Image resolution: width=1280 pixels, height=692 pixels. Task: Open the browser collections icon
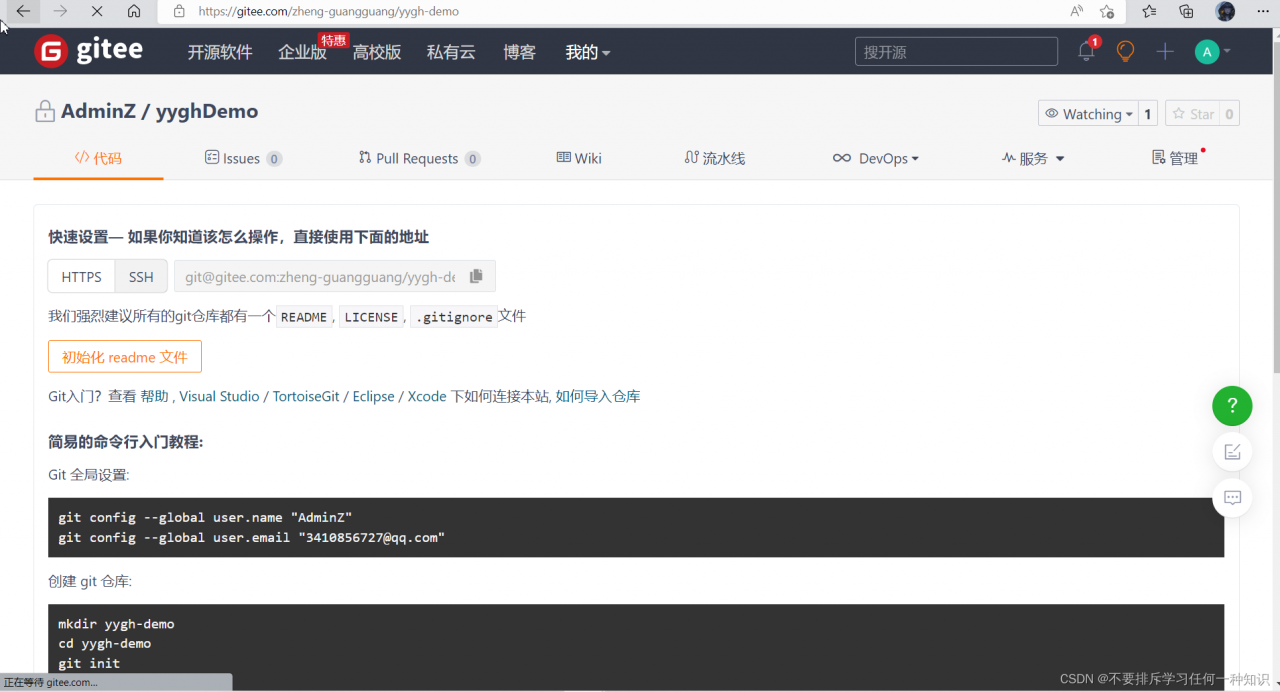point(1186,11)
